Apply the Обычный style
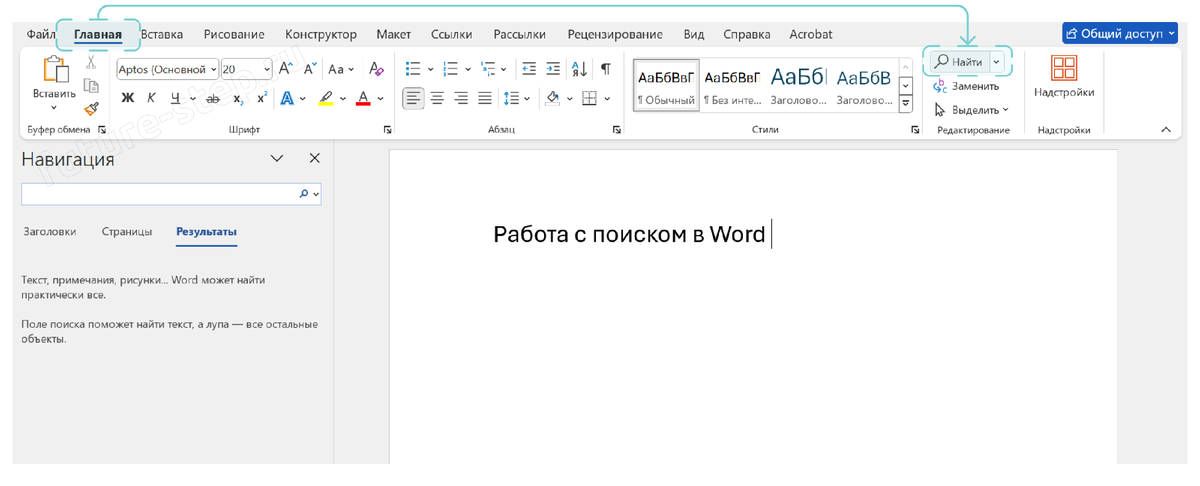This screenshot has width=1200, height=486. coord(666,85)
